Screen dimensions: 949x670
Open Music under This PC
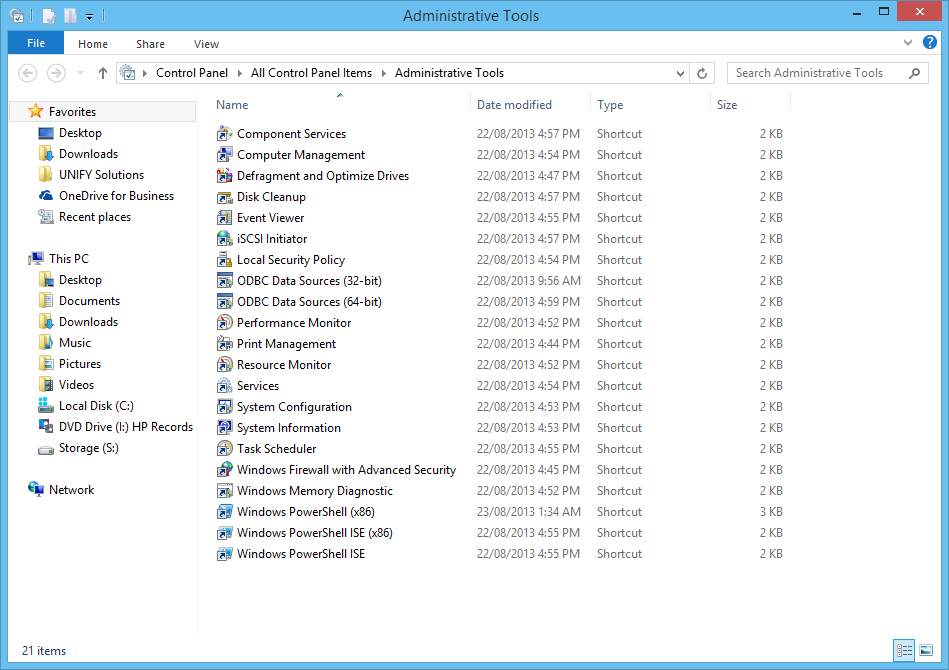click(x=74, y=343)
